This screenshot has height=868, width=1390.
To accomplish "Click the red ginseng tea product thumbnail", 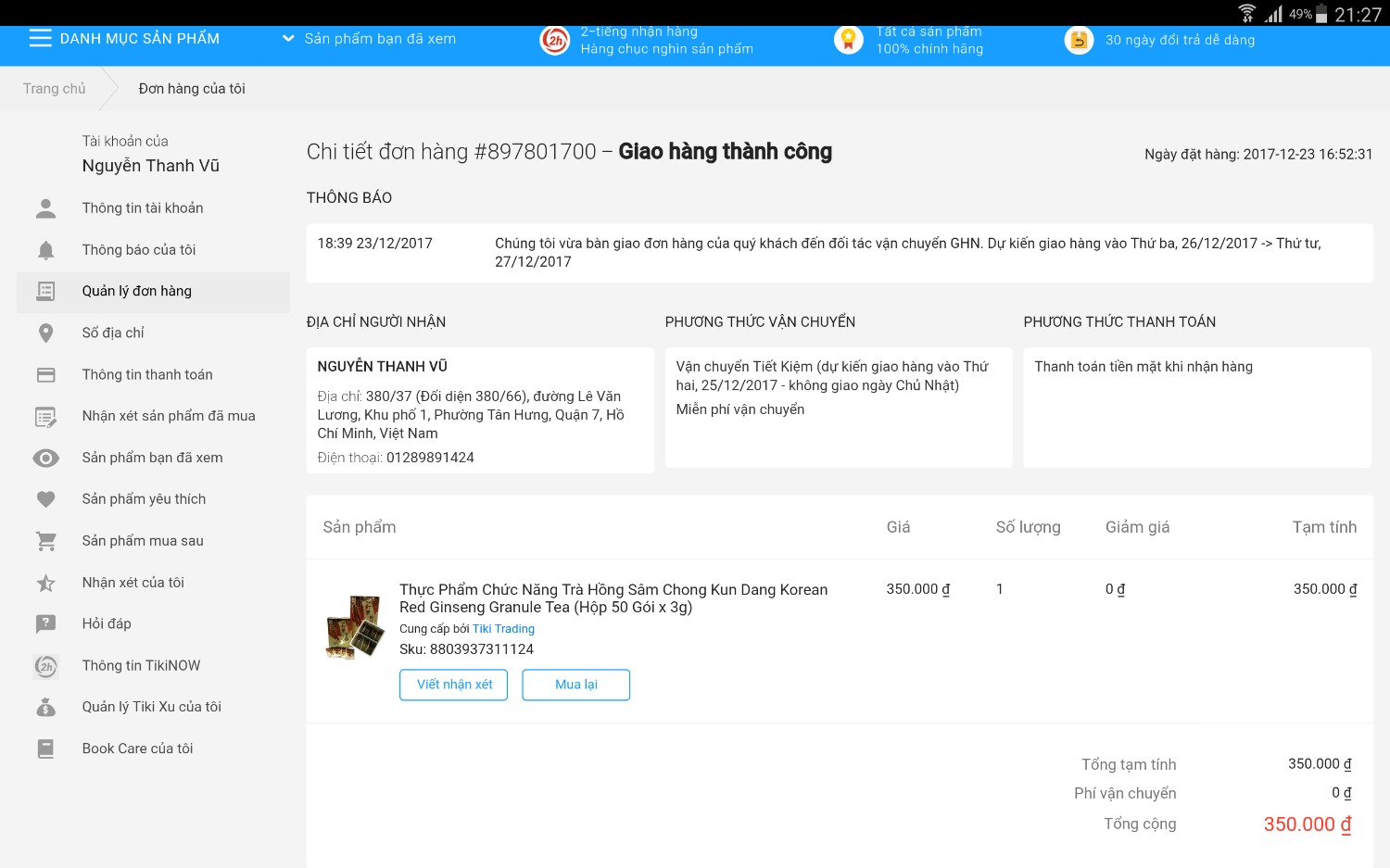I will (x=354, y=626).
